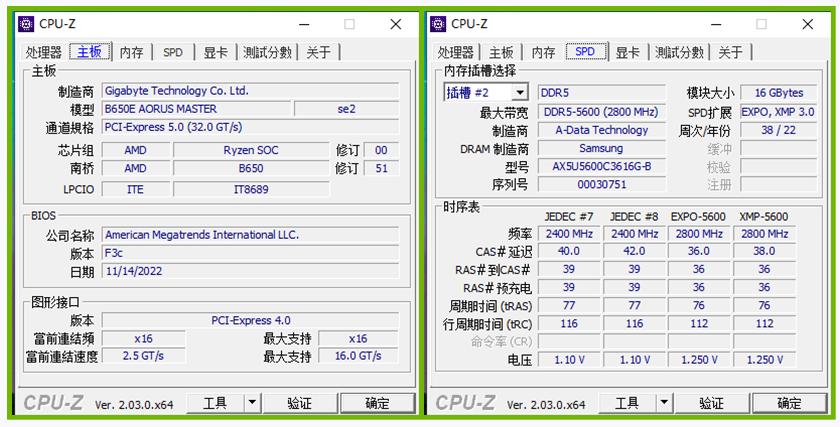Click American Megatrends International LLC. field
The image size is (840, 427).
pyautogui.click(x=250, y=235)
